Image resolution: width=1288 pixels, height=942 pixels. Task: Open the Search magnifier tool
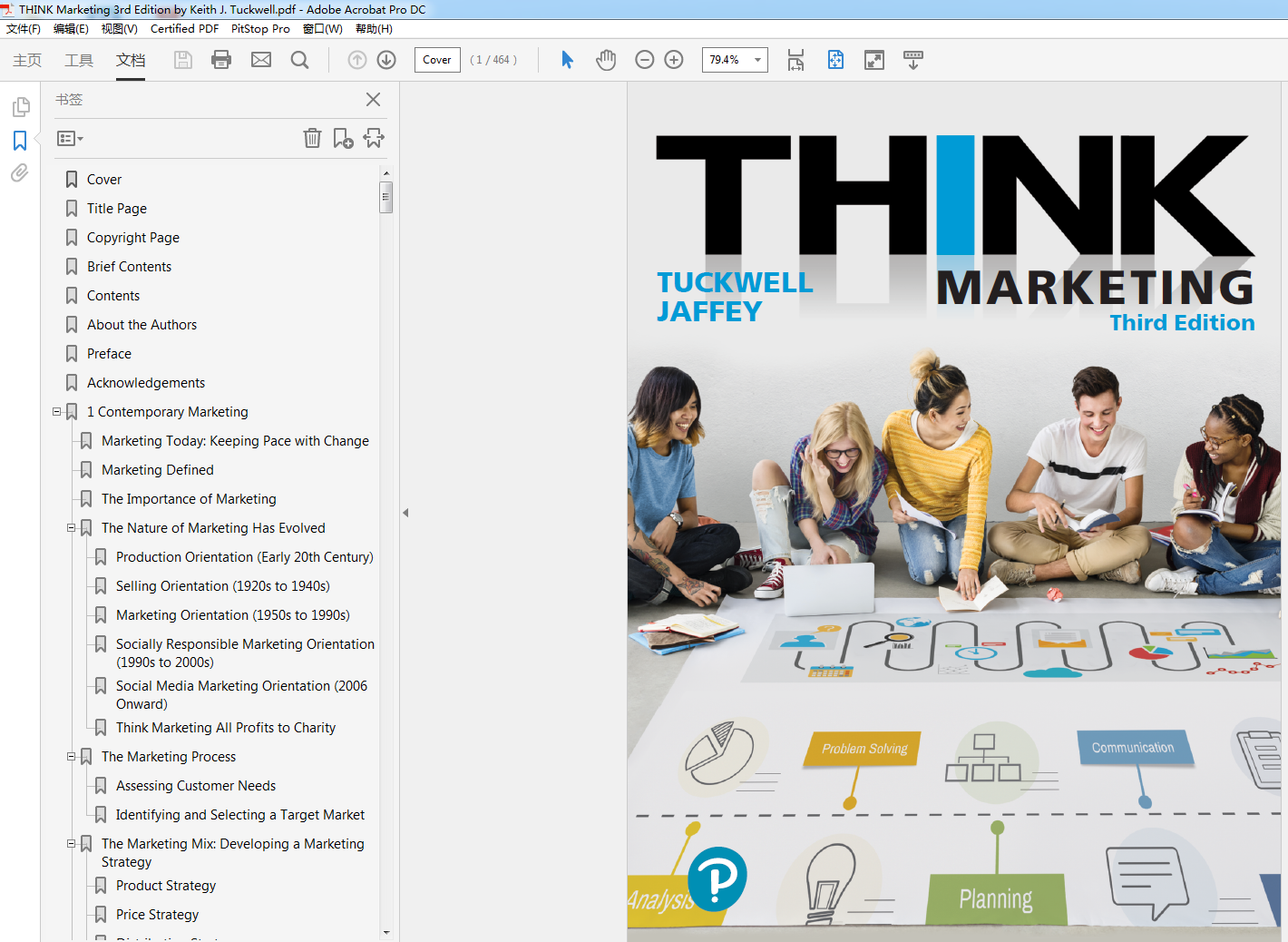point(300,60)
